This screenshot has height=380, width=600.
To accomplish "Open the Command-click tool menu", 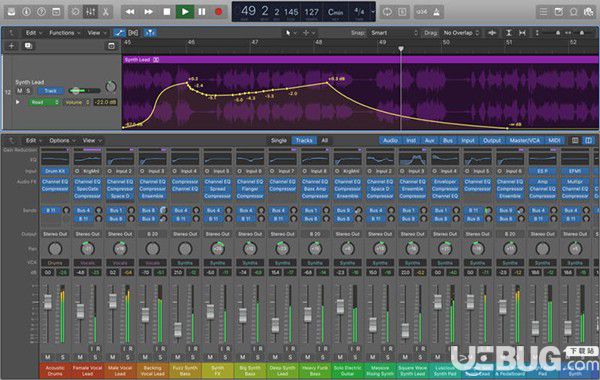I will (x=308, y=33).
